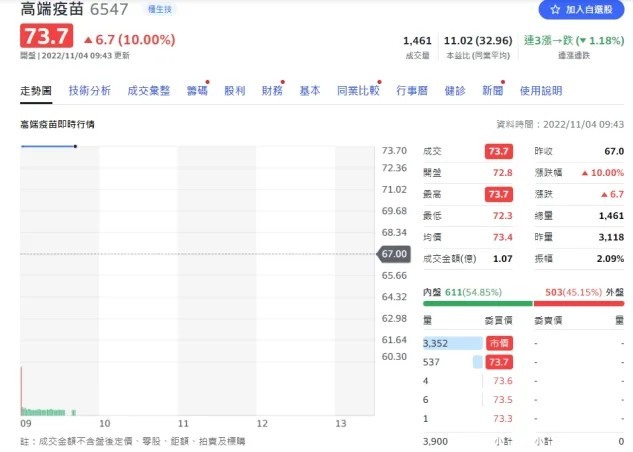Click the 振幅 value 2.09%
The width and height of the screenshot is (633, 452).
pos(610,258)
